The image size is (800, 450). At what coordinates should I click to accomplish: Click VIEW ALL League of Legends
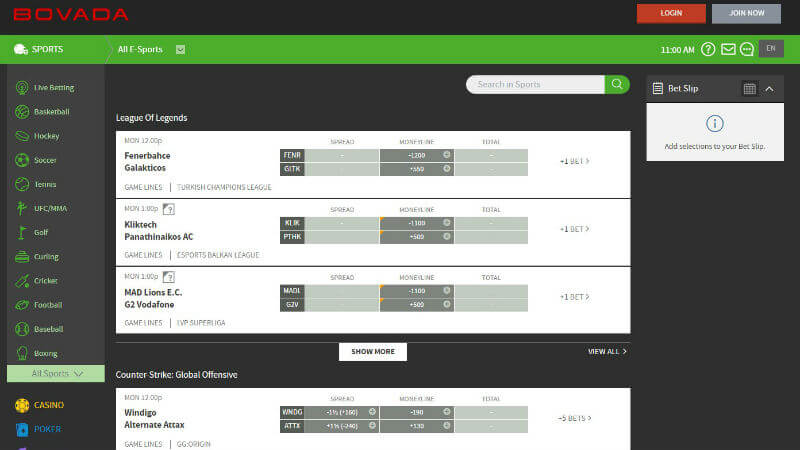(607, 352)
